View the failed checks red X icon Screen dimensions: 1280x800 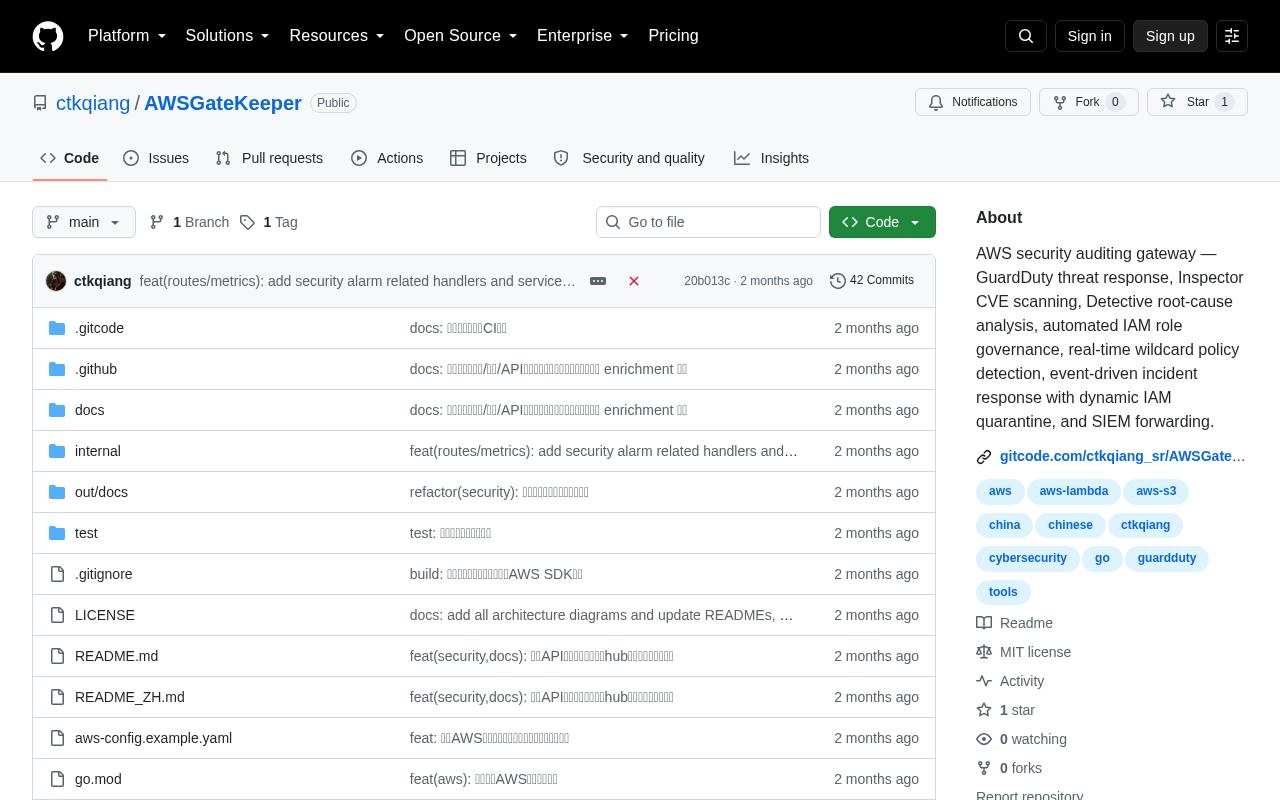click(634, 281)
